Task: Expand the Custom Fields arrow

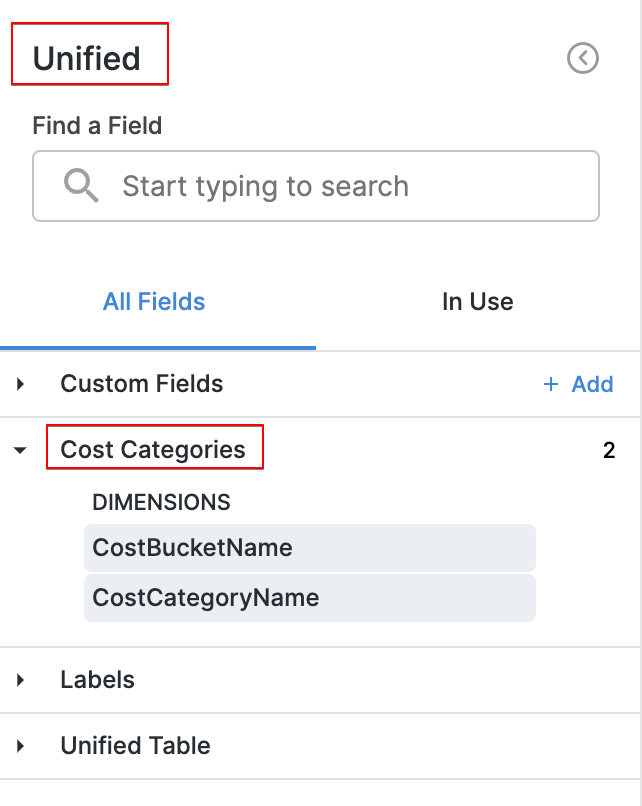Action: tap(20, 384)
